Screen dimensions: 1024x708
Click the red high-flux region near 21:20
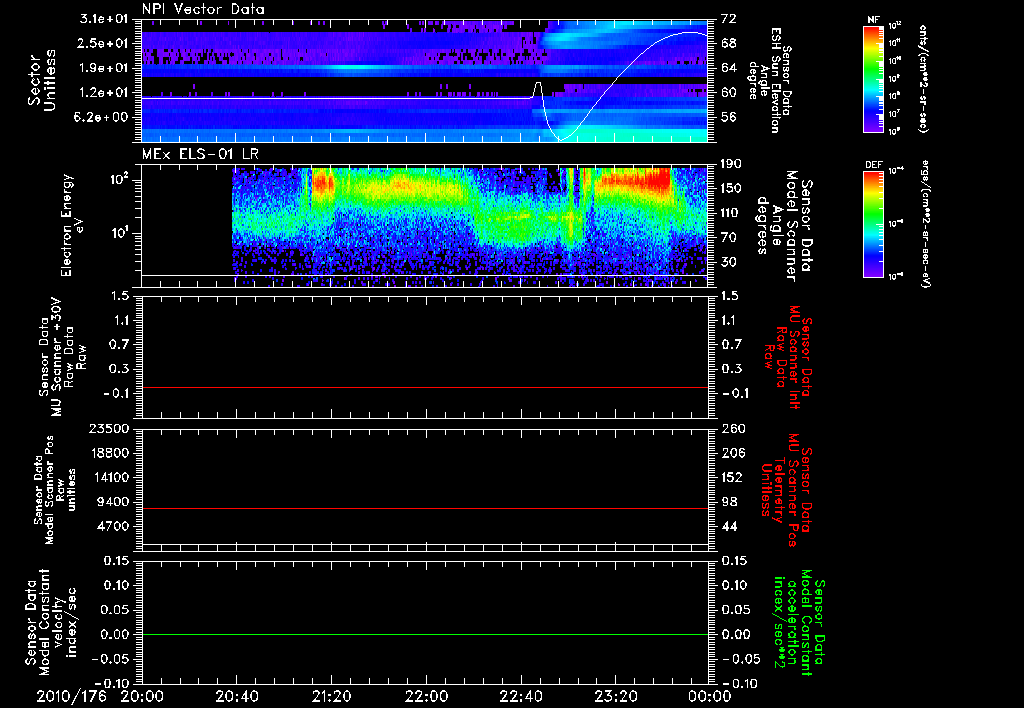(x=323, y=181)
